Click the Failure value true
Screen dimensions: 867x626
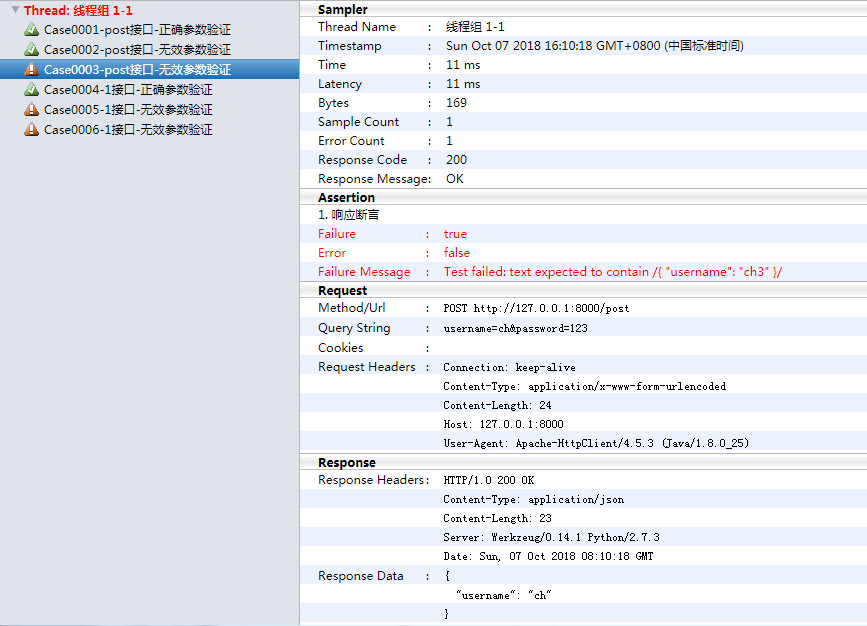(x=455, y=234)
